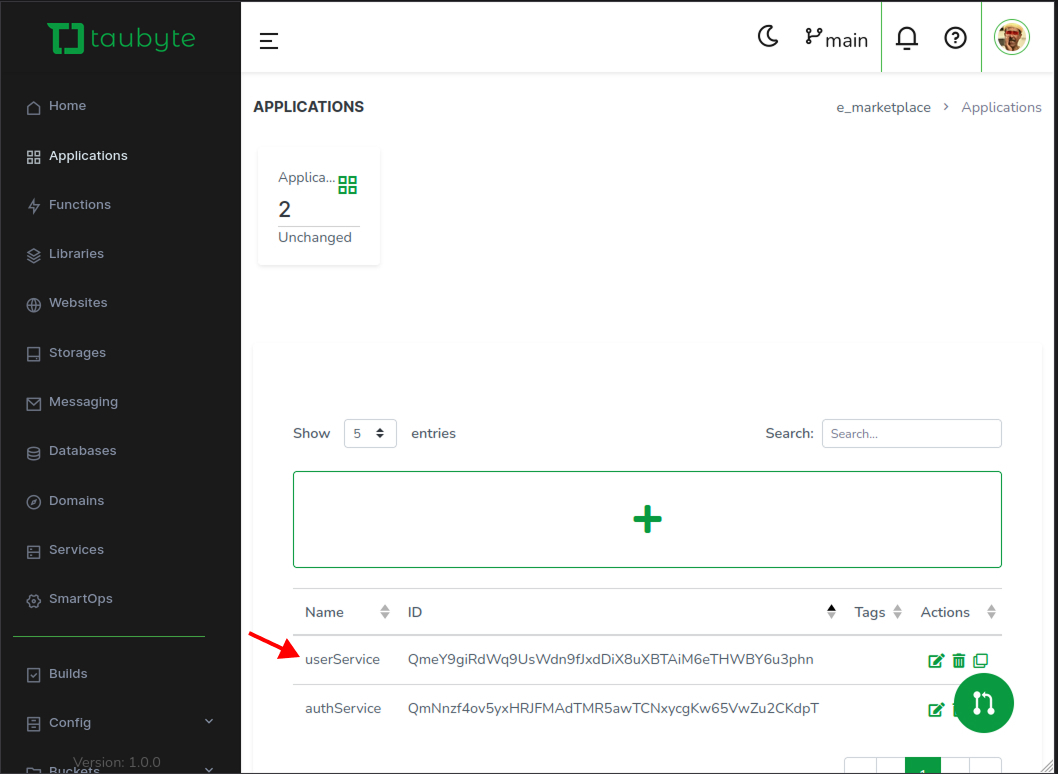Image resolution: width=1058 pixels, height=774 pixels.
Task: Copy the userService application
Action: coord(980,661)
